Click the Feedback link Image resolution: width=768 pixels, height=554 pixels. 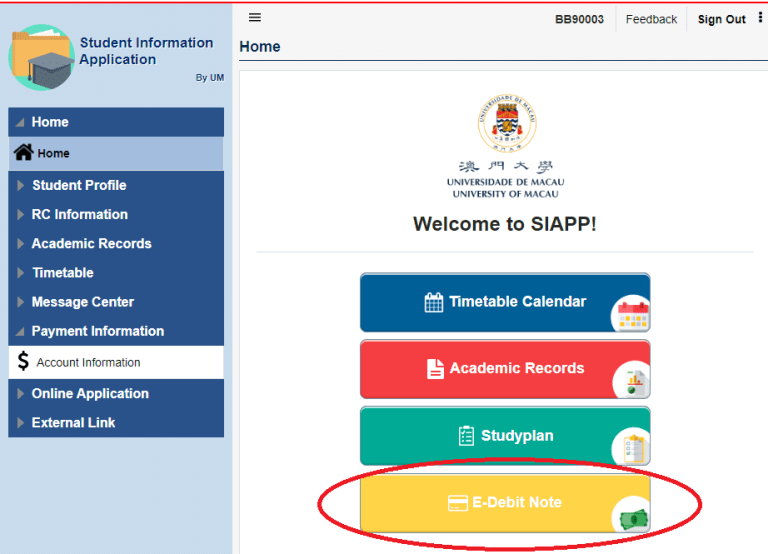[x=651, y=19]
